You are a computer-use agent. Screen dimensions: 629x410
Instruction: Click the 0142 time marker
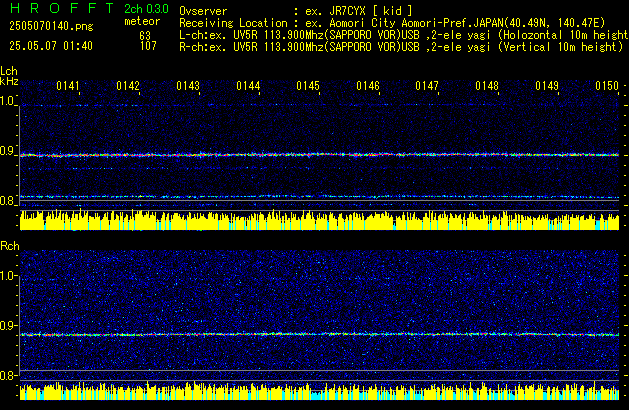[128, 86]
